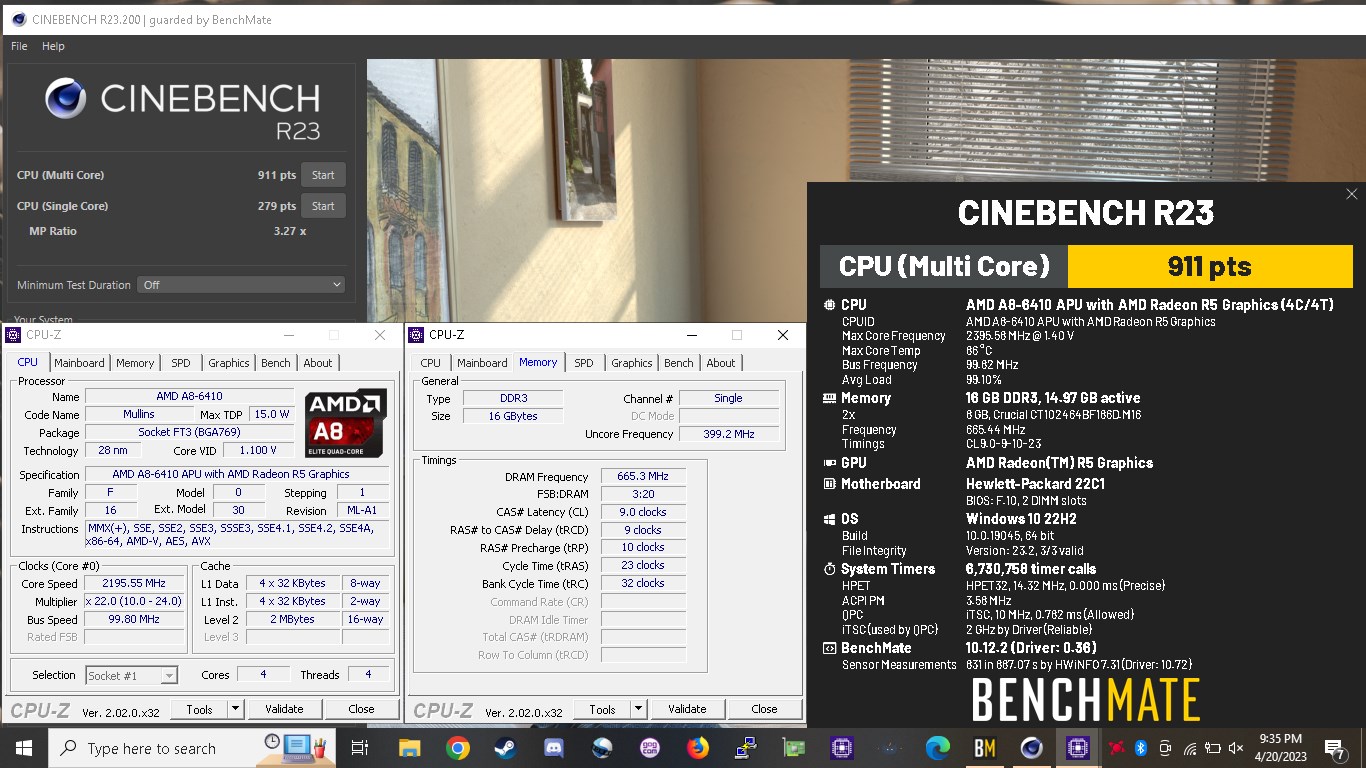Expand Tools arrow in CPU-Z processor window
This screenshot has height=768, width=1366.
[235, 709]
